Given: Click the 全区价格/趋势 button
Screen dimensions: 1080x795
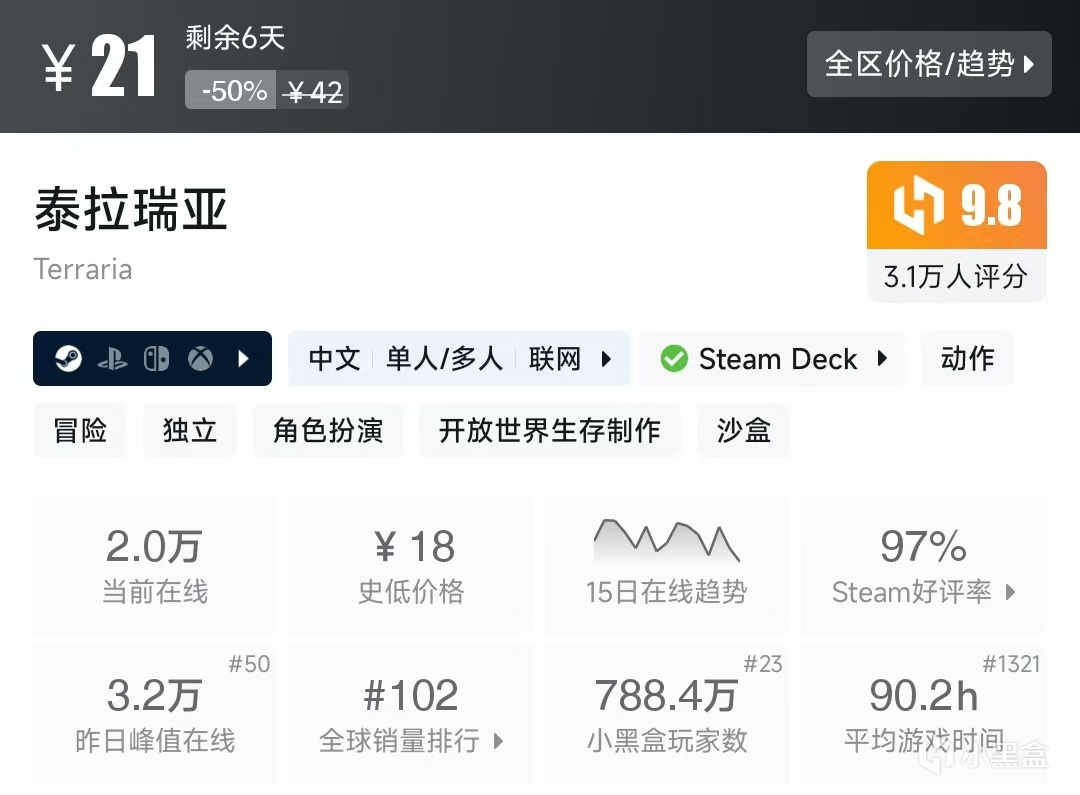Looking at the screenshot, I should (928, 63).
